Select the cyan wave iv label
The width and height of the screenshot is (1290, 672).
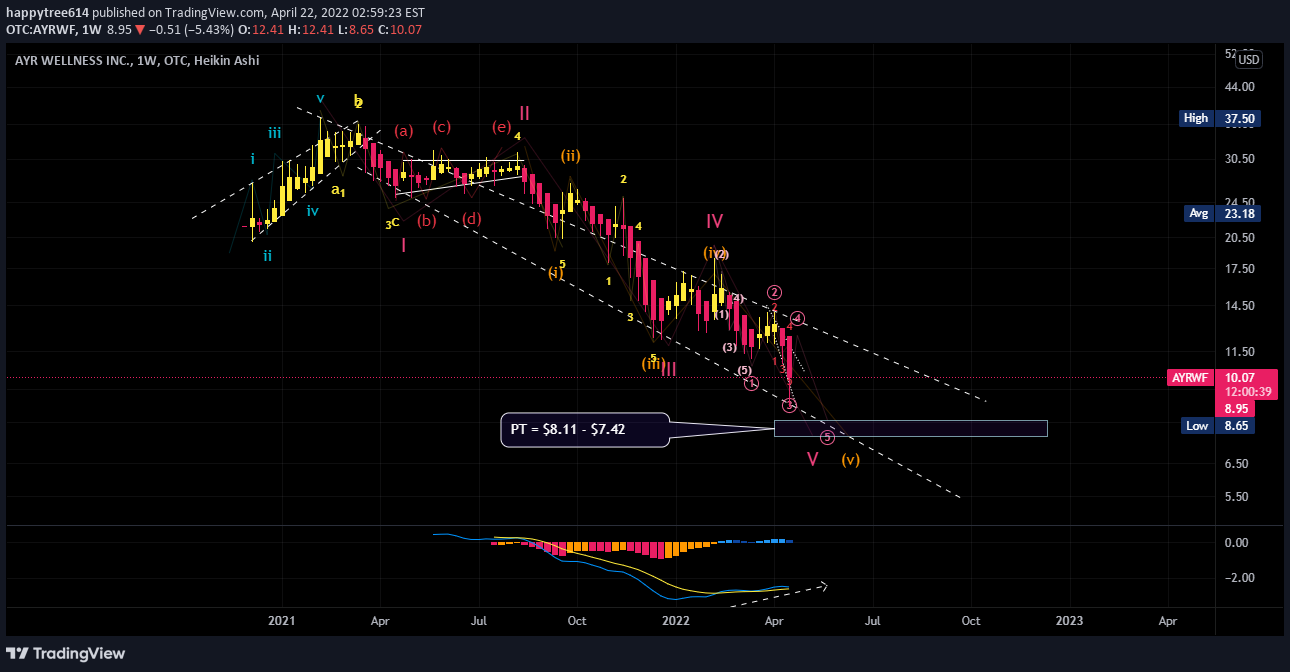point(313,211)
